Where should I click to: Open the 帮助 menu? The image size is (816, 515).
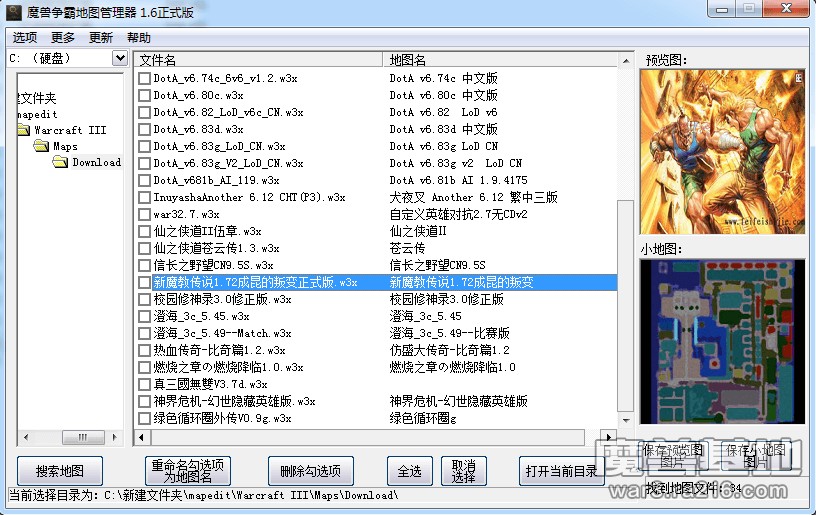[139, 37]
